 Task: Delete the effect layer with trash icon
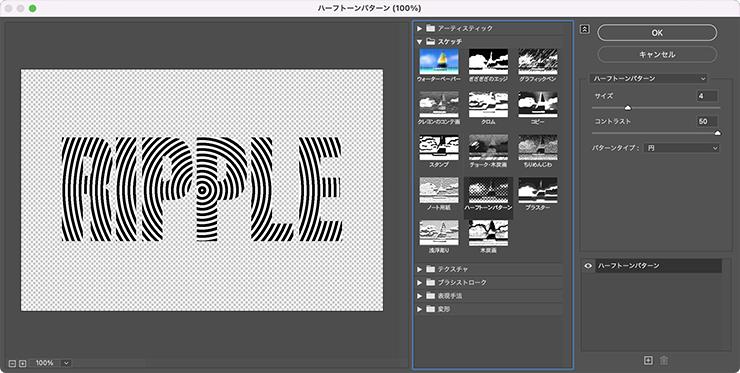pos(664,361)
